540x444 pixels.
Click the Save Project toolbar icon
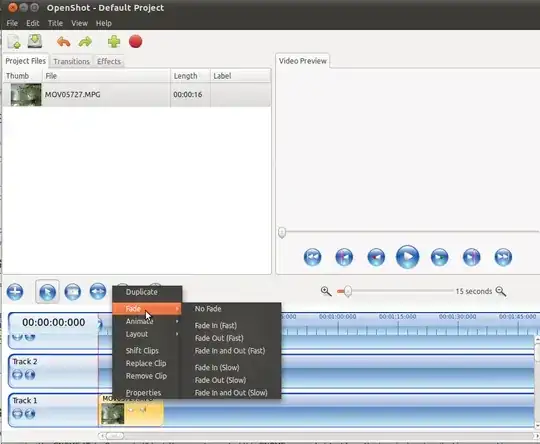click(x=35, y=41)
